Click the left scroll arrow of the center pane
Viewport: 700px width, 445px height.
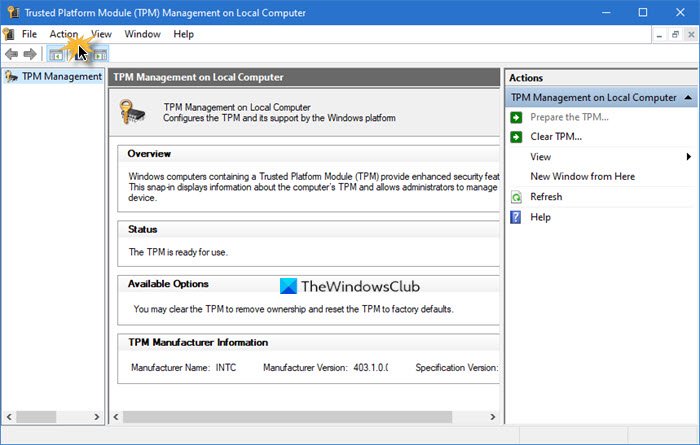point(116,417)
